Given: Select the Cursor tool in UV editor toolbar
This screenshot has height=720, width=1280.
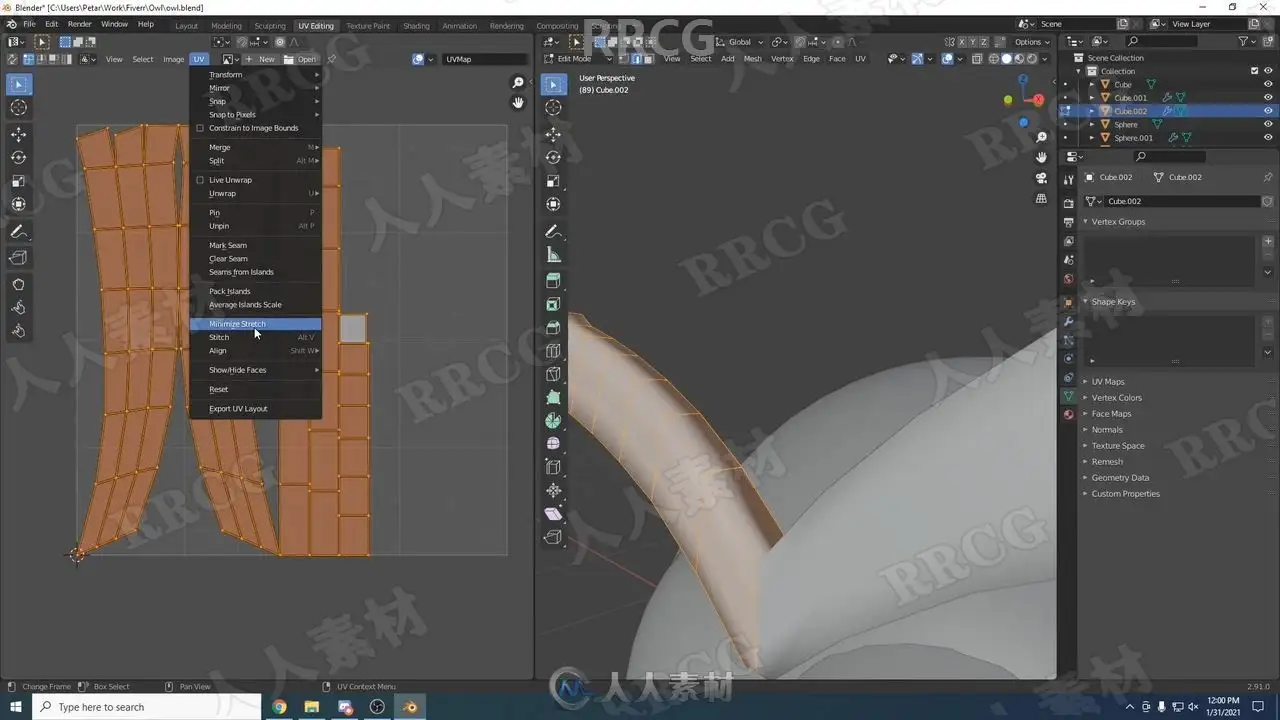Looking at the screenshot, I should (19, 108).
